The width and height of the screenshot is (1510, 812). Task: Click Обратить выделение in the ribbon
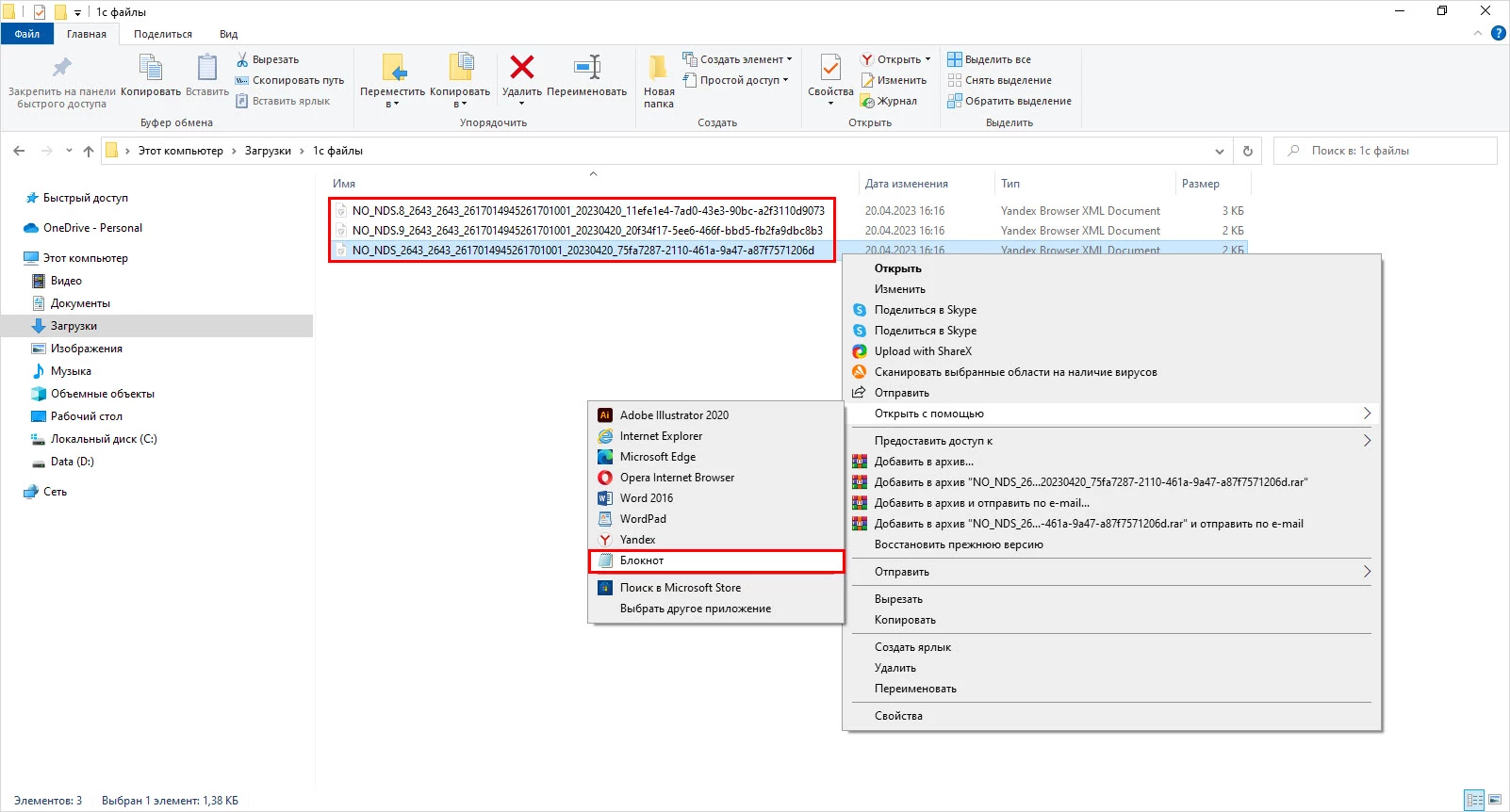[1009, 101]
